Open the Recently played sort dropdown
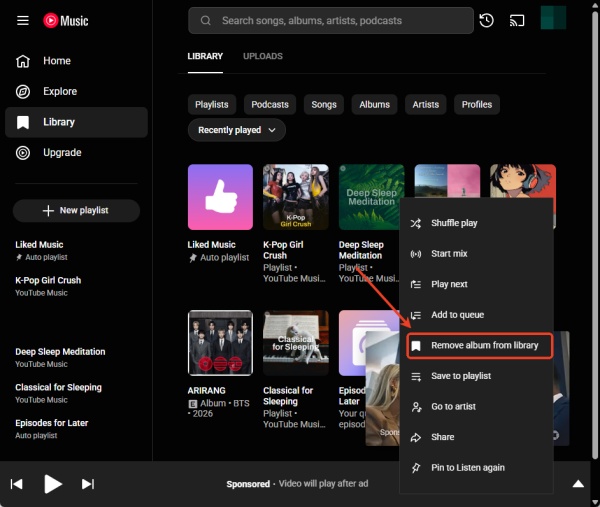The height and width of the screenshot is (507, 600). pyautogui.click(x=236, y=130)
